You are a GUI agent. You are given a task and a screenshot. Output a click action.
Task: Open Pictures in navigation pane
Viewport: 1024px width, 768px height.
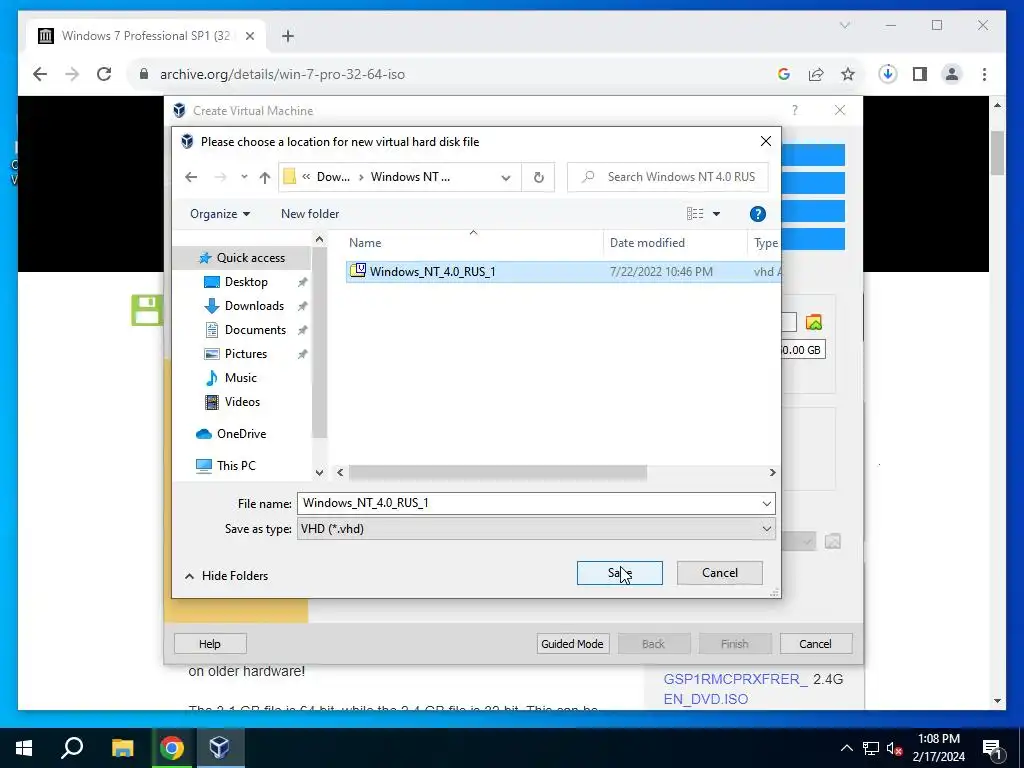pyautogui.click(x=246, y=354)
